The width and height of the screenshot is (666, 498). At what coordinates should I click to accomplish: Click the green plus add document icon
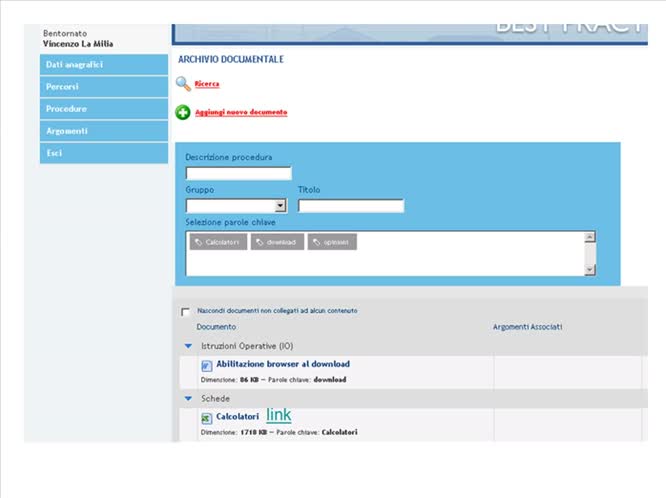coord(183,113)
